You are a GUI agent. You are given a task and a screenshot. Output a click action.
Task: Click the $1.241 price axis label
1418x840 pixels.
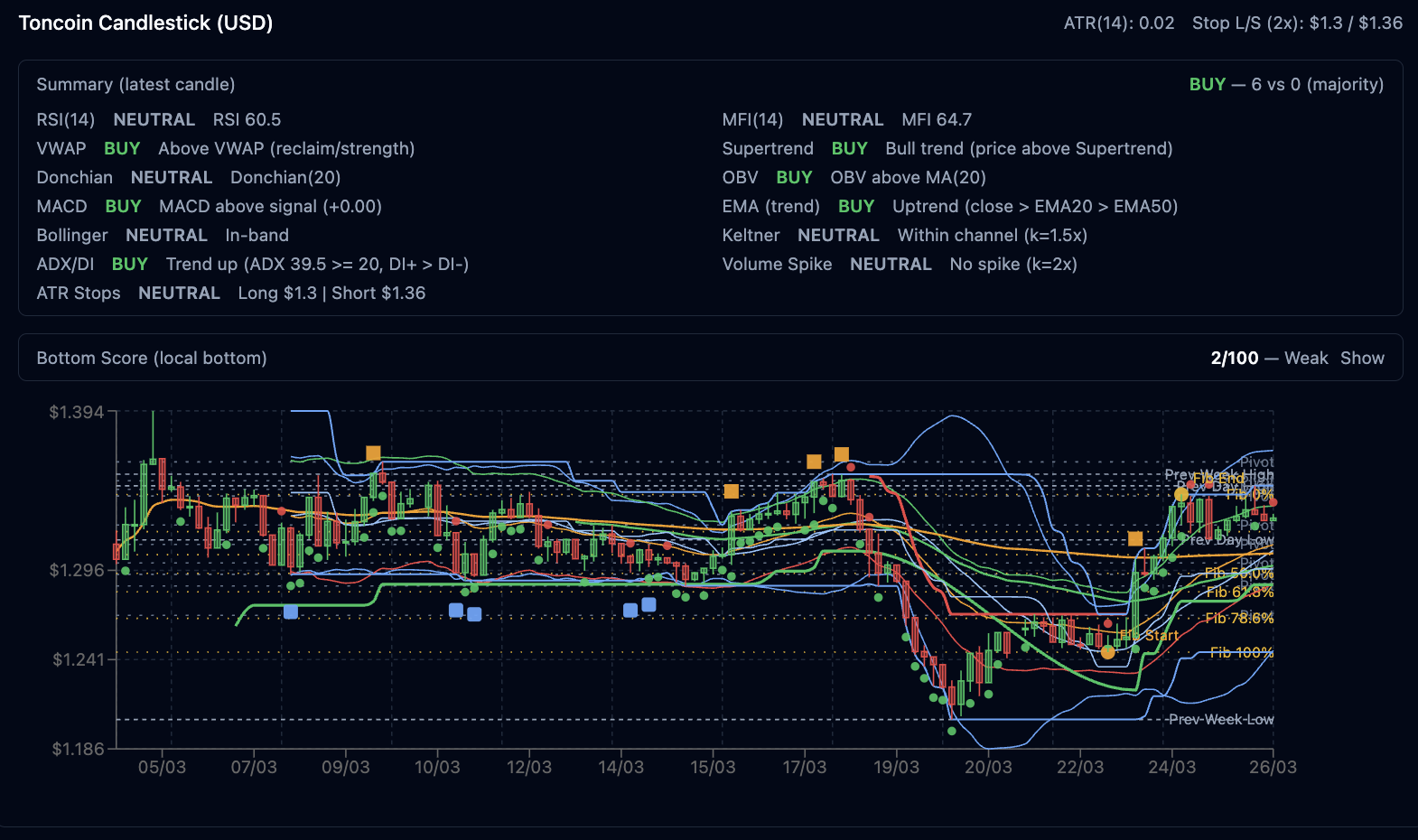(x=79, y=659)
